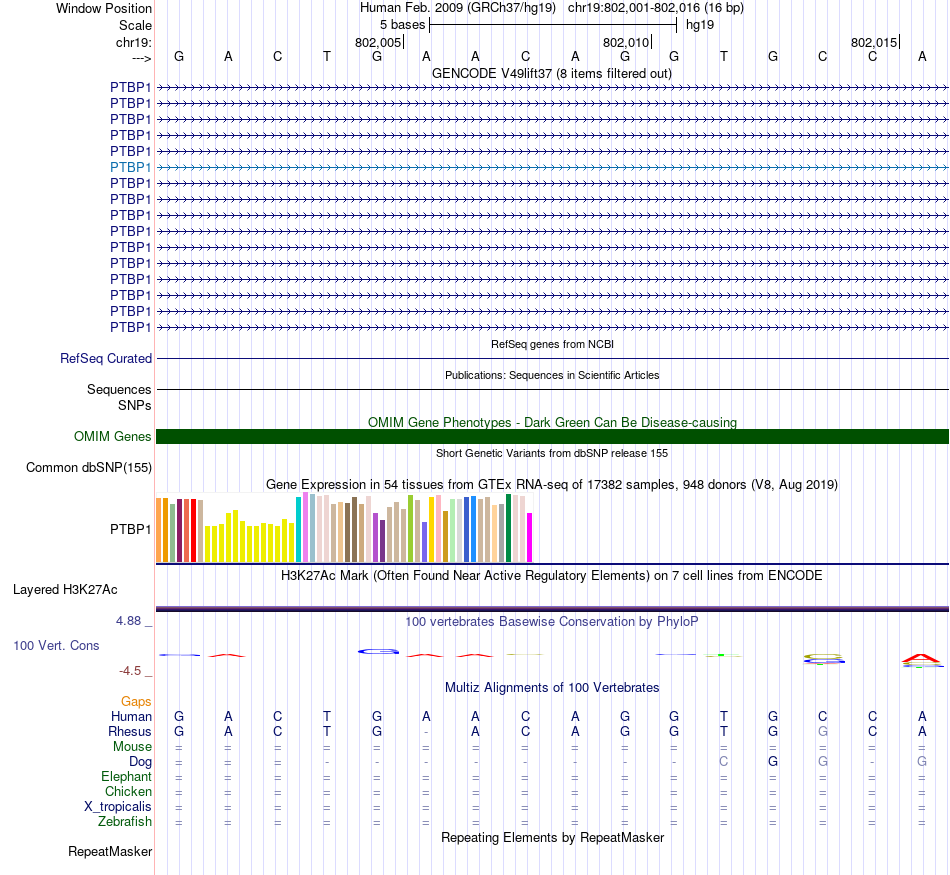Select the Rhesus alignment row label
Screen dimensions: 950x875
(x=130, y=731)
